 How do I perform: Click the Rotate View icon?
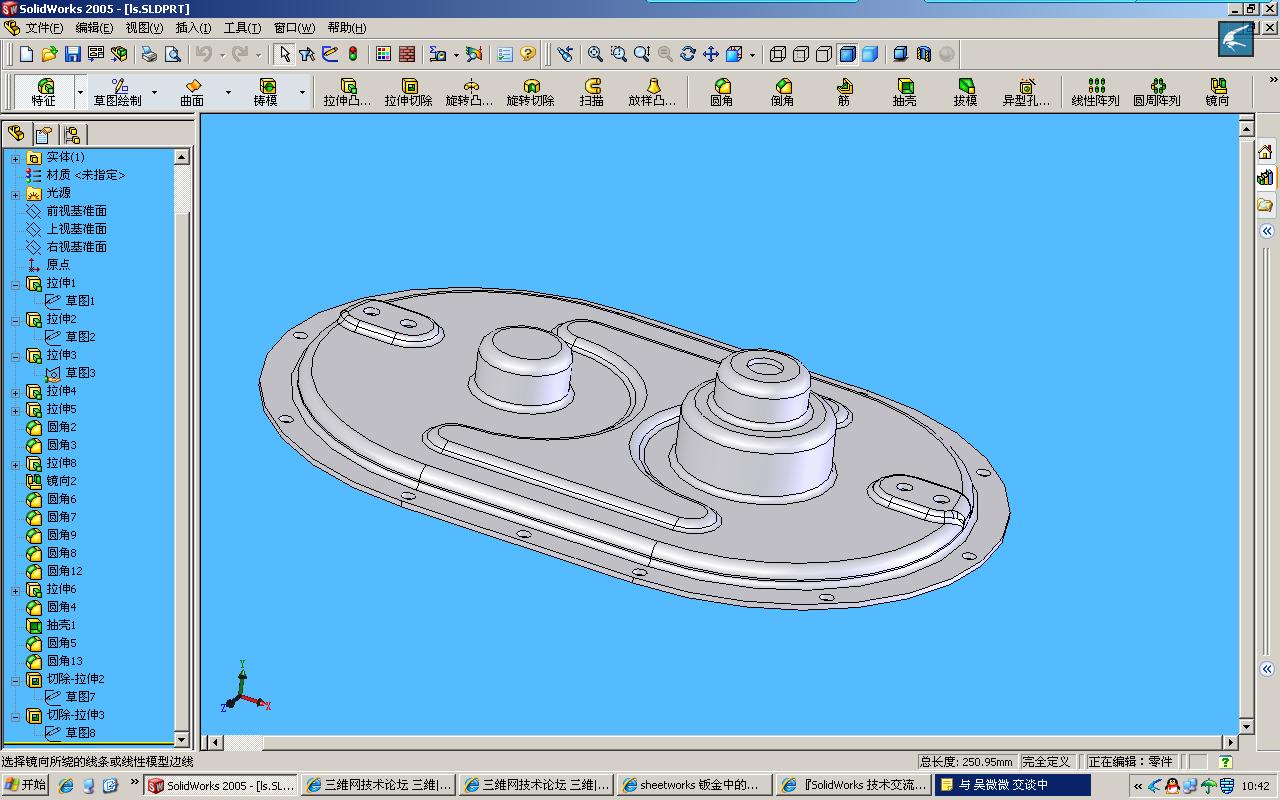pyautogui.click(x=688, y=54)
